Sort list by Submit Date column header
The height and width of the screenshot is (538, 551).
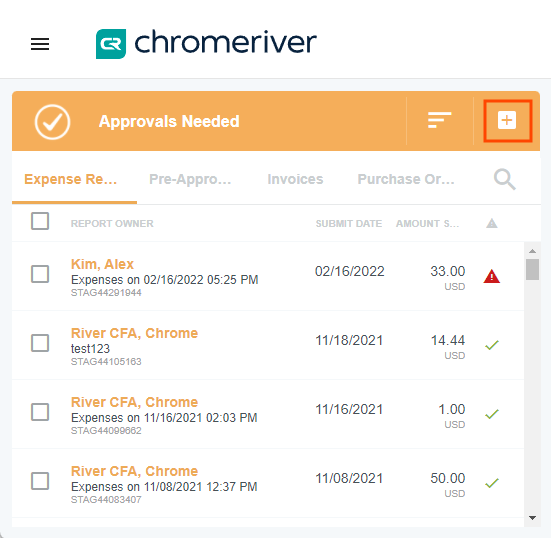349,223
